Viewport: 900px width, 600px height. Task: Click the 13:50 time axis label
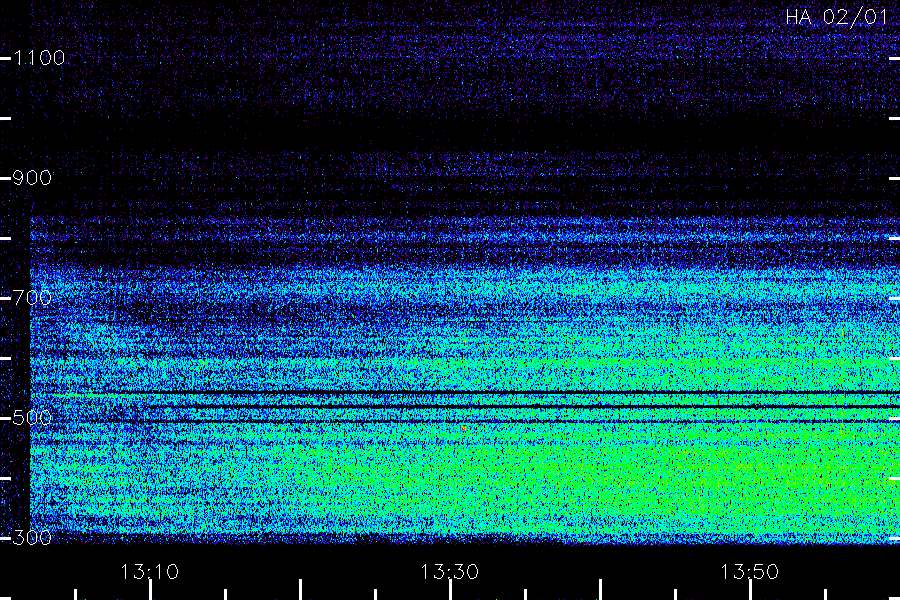750,572
